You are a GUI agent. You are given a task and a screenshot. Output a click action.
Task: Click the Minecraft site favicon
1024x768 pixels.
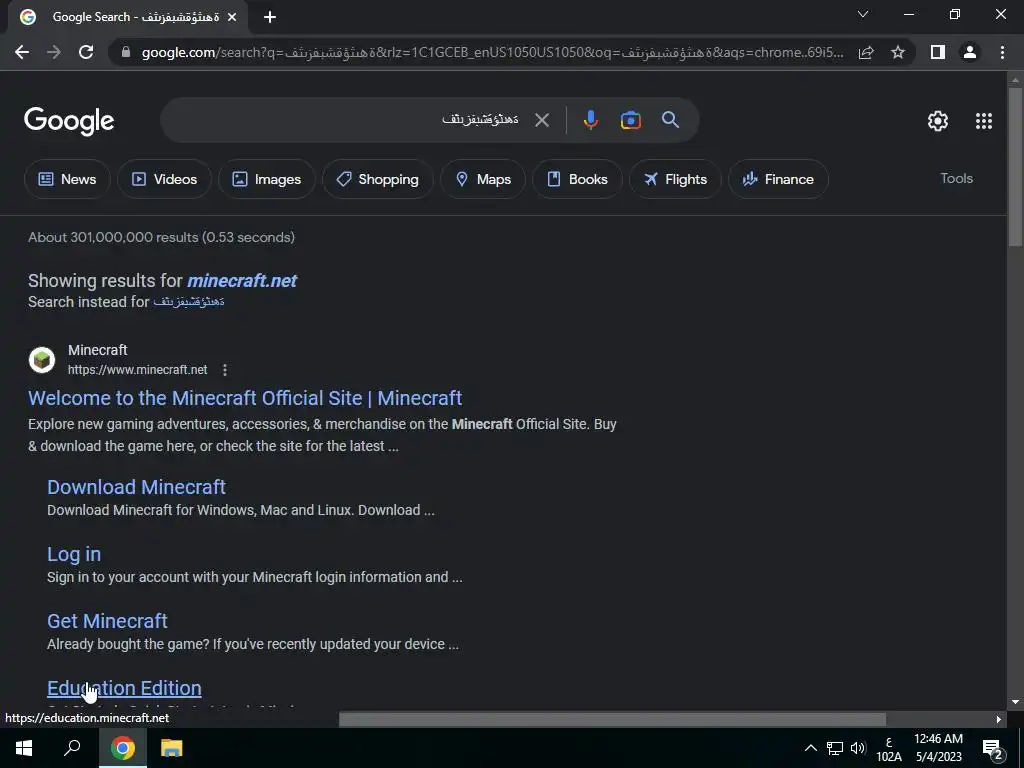[x=42, y=360]
